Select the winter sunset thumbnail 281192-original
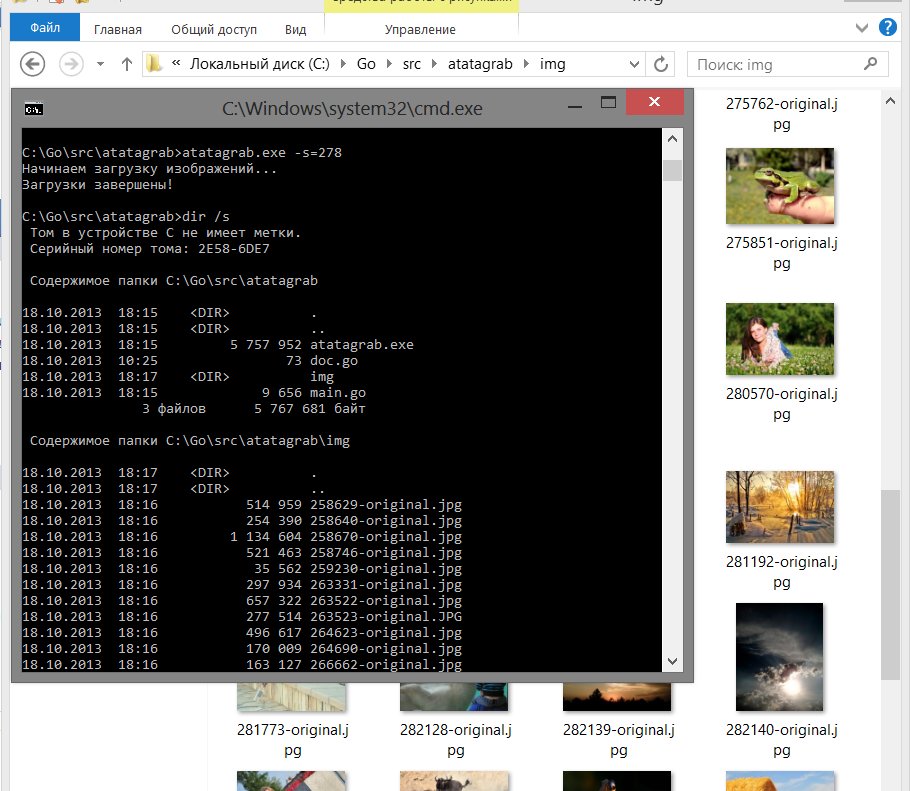Image resolution: width=910 pixels, height=791 pixels. (780, 507)
